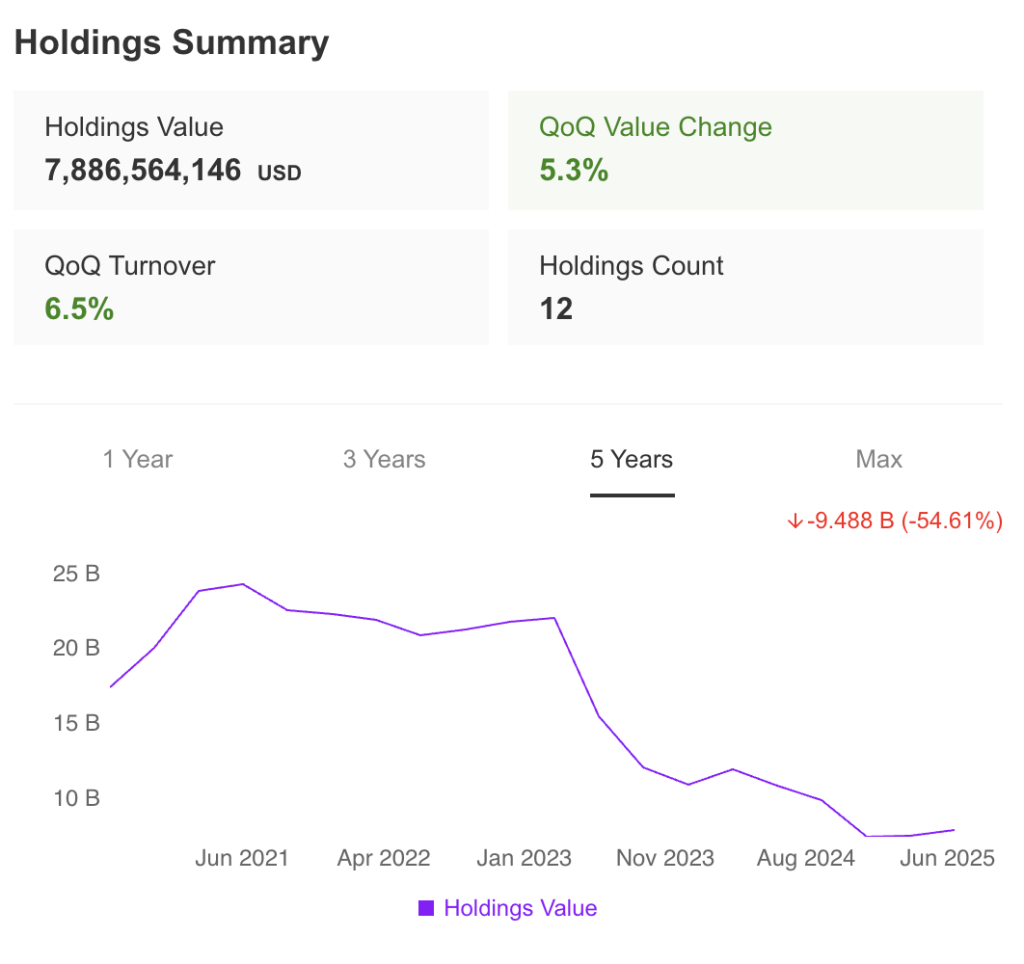Screen dimensions: 1024x964
Task: Click the Holdings Count number 12
Action: tap(556, 309)
